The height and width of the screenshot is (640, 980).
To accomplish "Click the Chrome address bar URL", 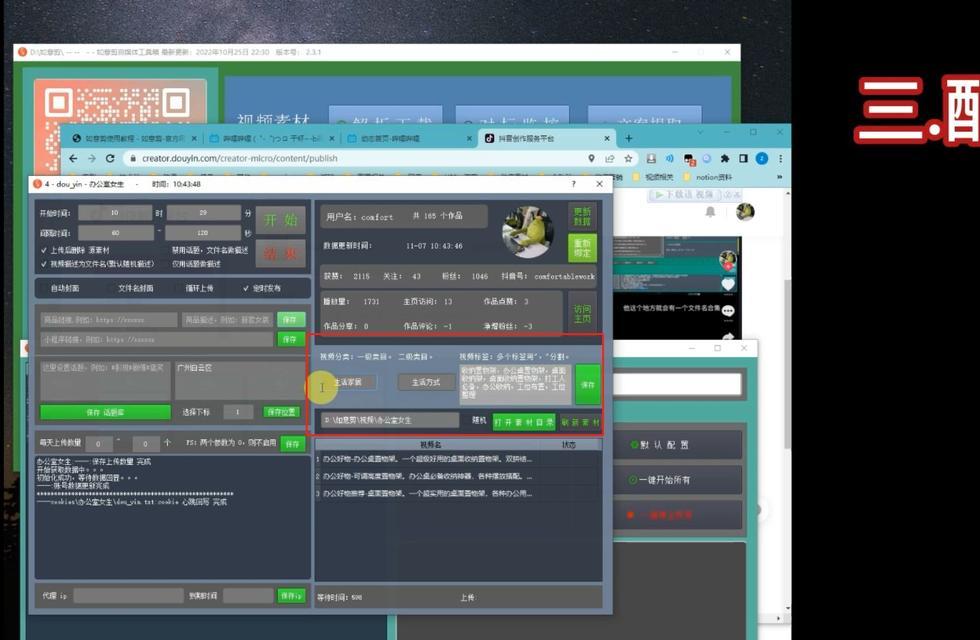I will point(239,159).
